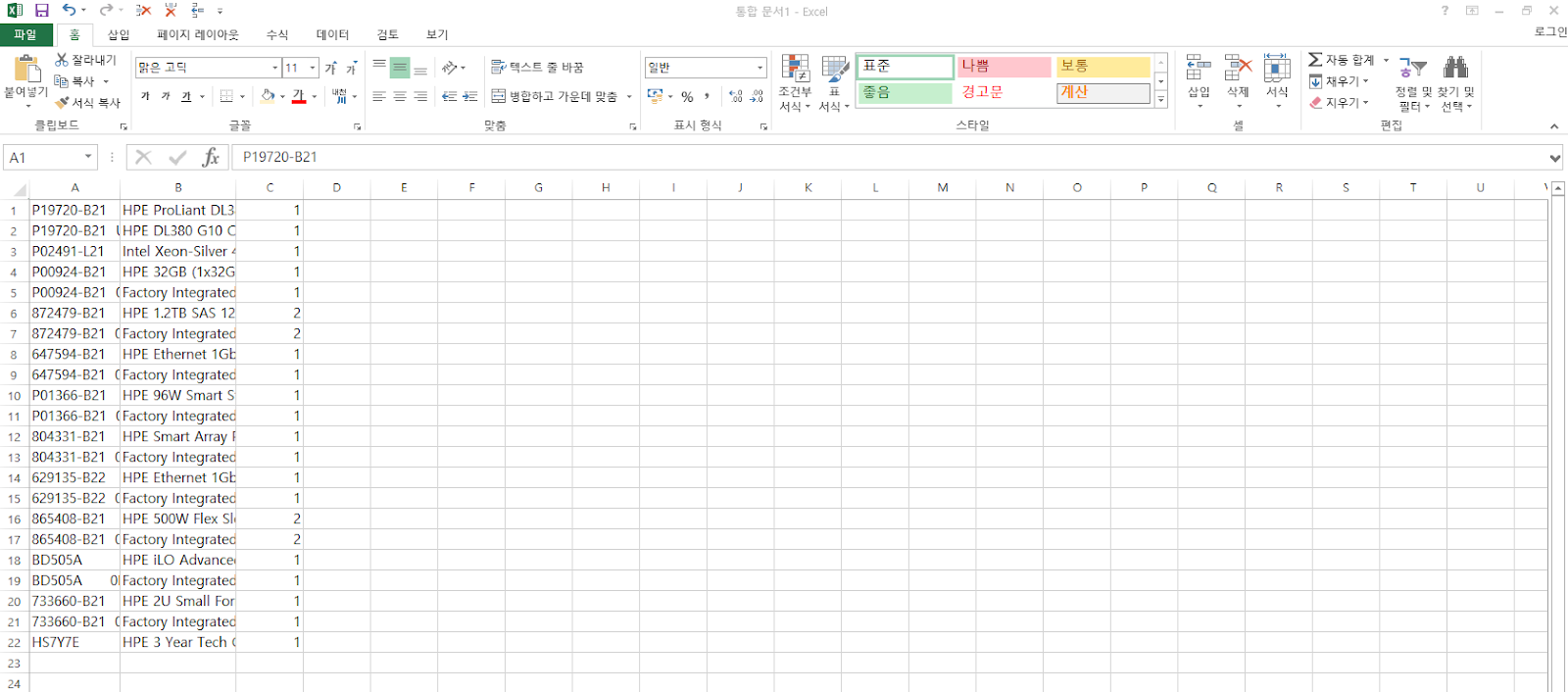Apply comma style number format
This screenshot has width=1568, height=692.
[707, 96]
